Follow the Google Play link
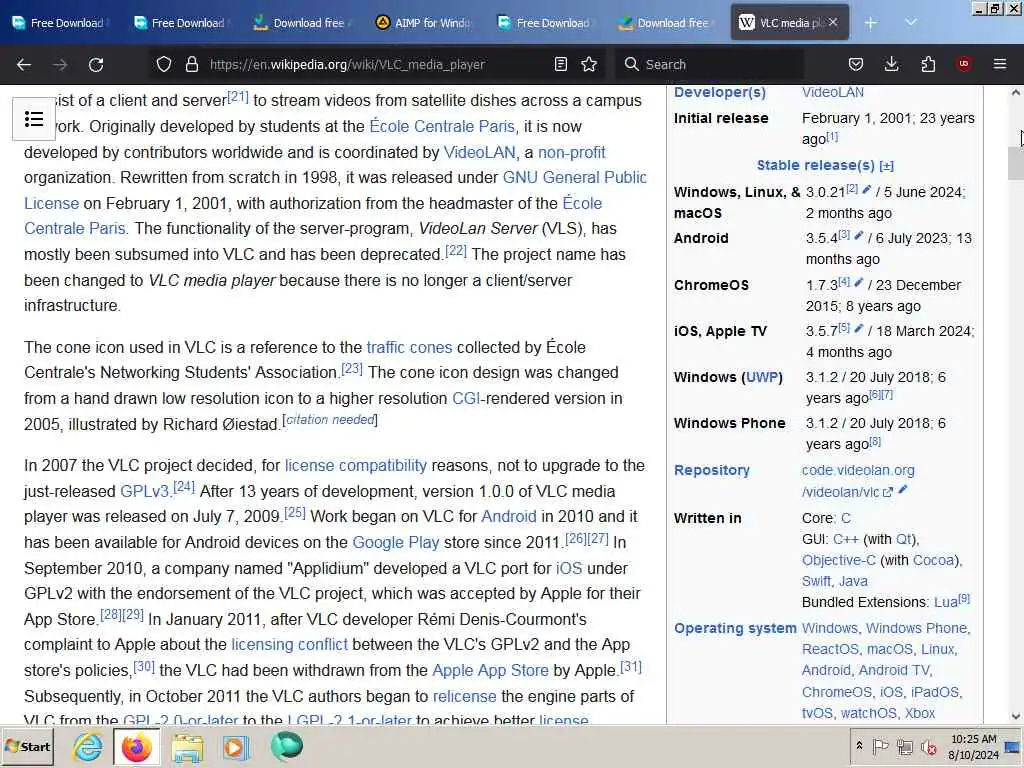 396,543
